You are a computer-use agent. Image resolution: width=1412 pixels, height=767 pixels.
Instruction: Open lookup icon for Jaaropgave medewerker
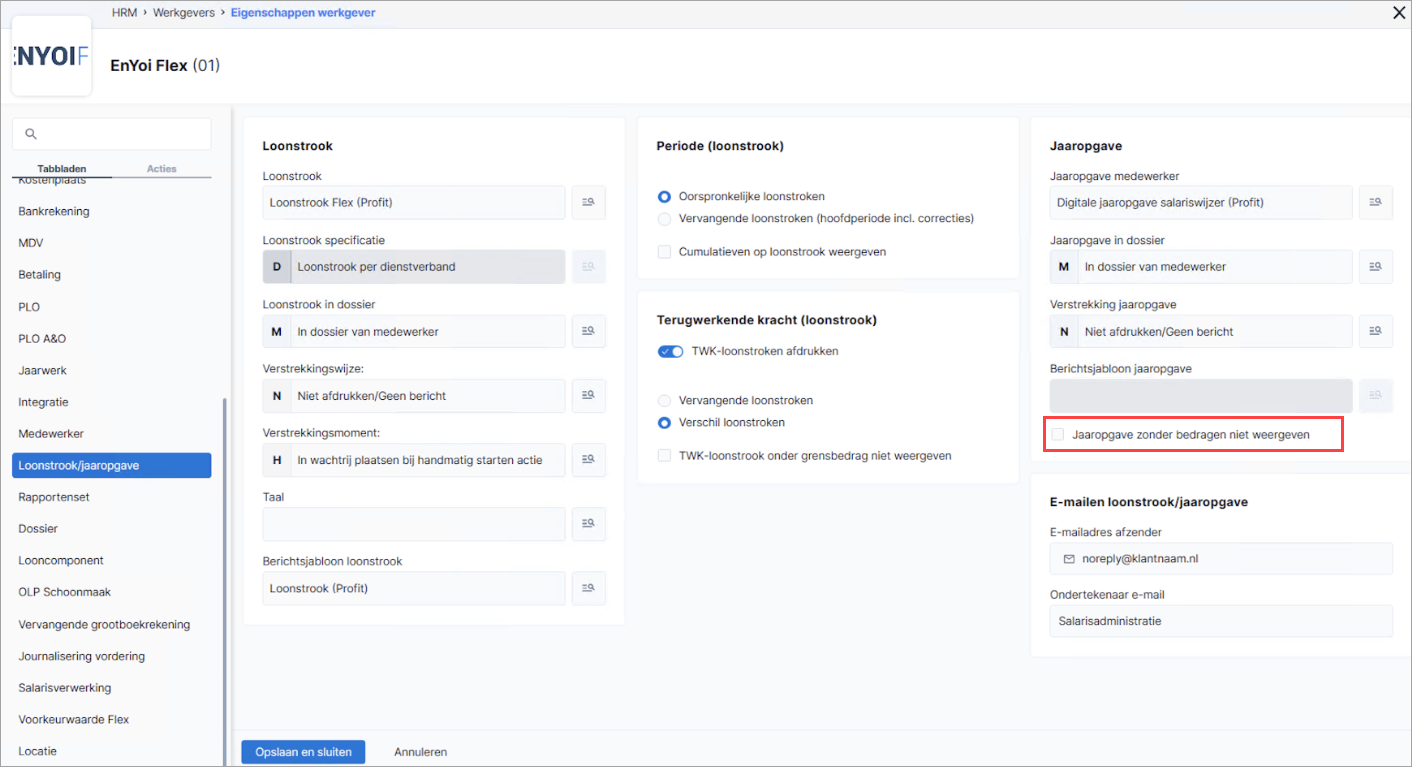click(1376, 202)
